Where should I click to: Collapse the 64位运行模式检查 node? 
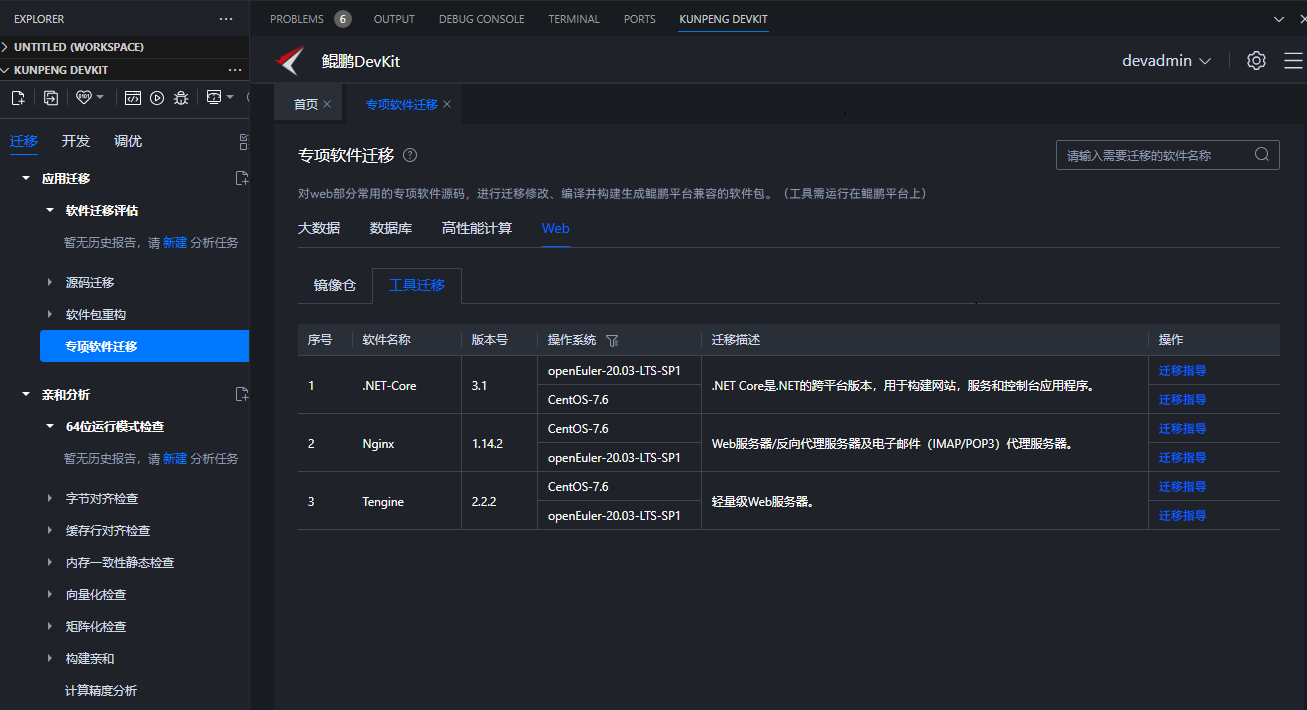pos(50,426)
